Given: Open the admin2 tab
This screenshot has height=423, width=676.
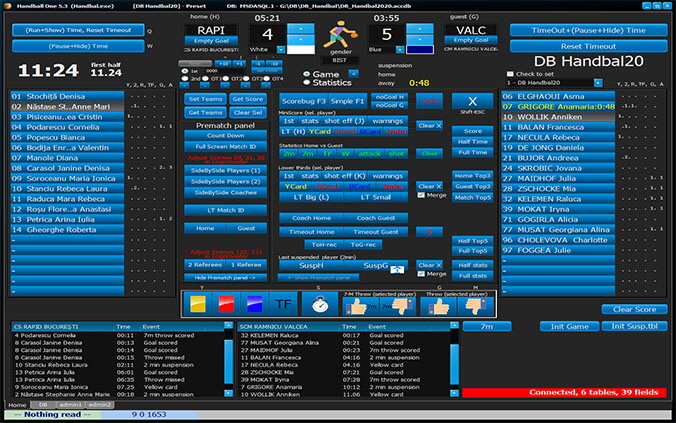Looking at the screenshot, I should tap(100, 405).
